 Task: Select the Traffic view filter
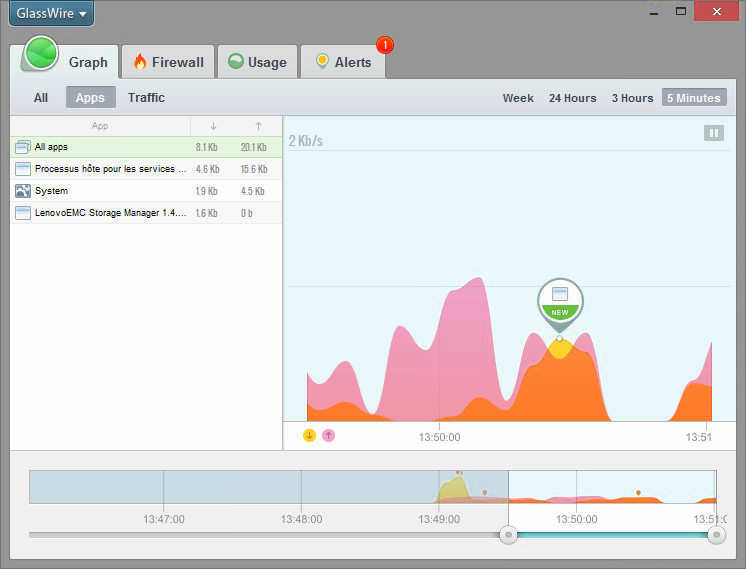(146, 98)
